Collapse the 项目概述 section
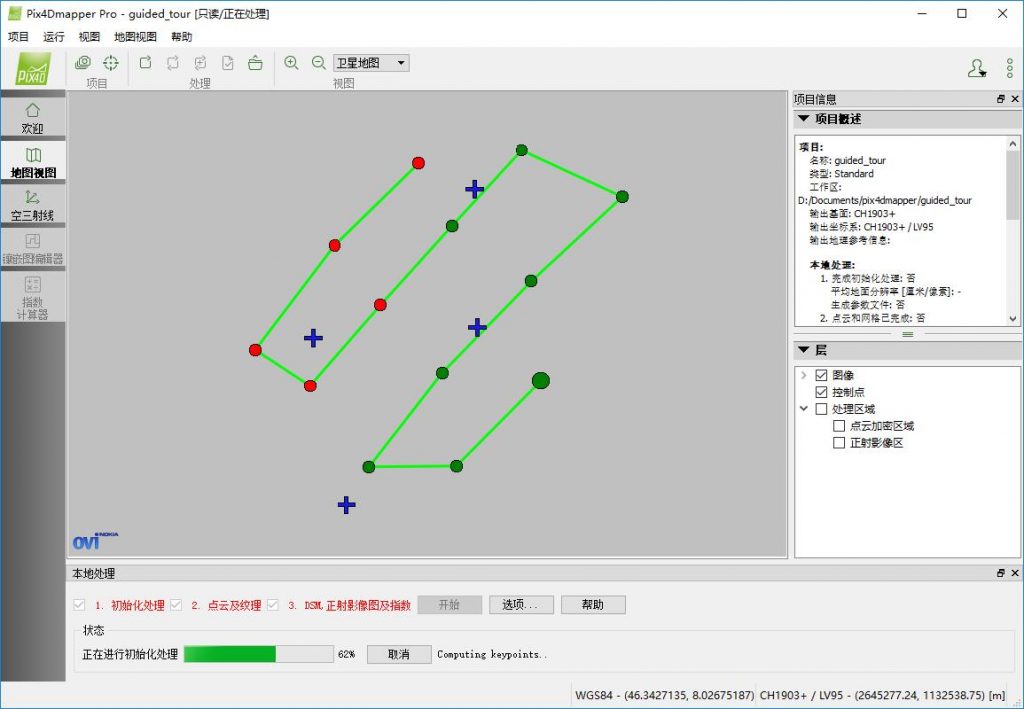Image resolution: width=1024 pixels, height=709 pixels. pos(804,119)
